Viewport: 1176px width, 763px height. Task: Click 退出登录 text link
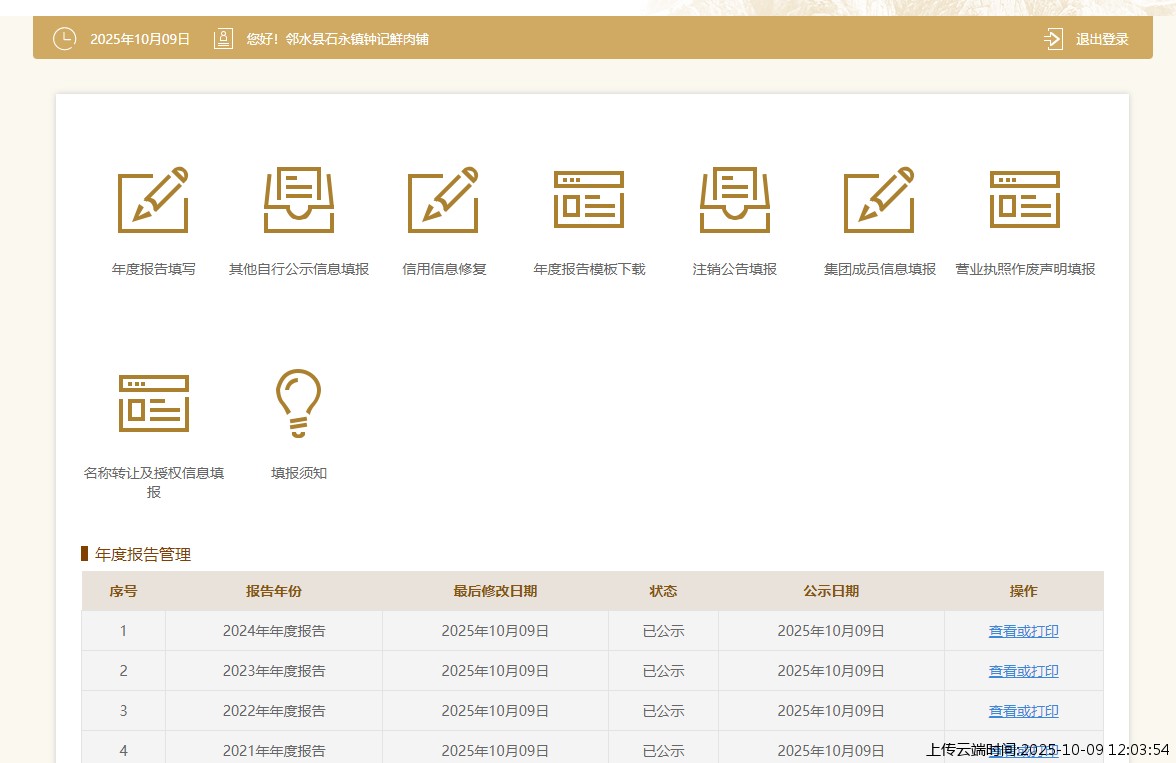point(1101,39)
